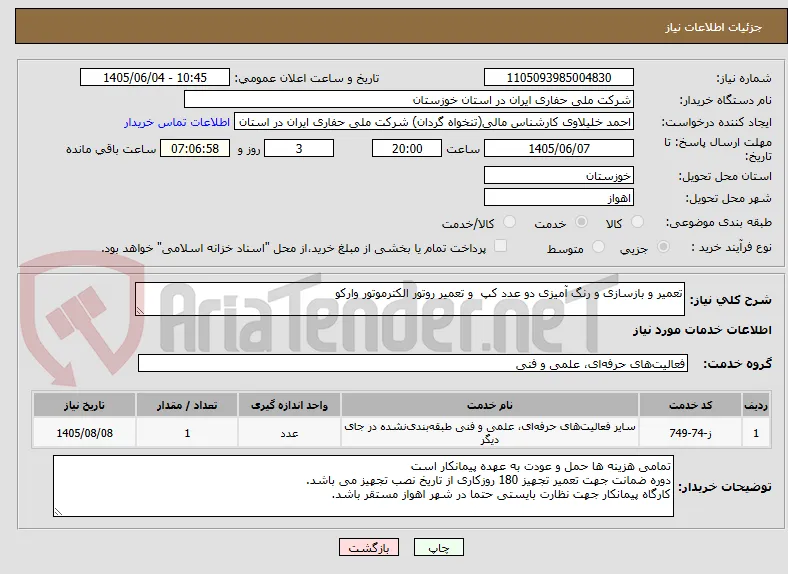The height and width of the screenshot is (574, 788).
Task: Click the جزئیات اطلاعات نیاز header title
Action: (x=714, y=27)
